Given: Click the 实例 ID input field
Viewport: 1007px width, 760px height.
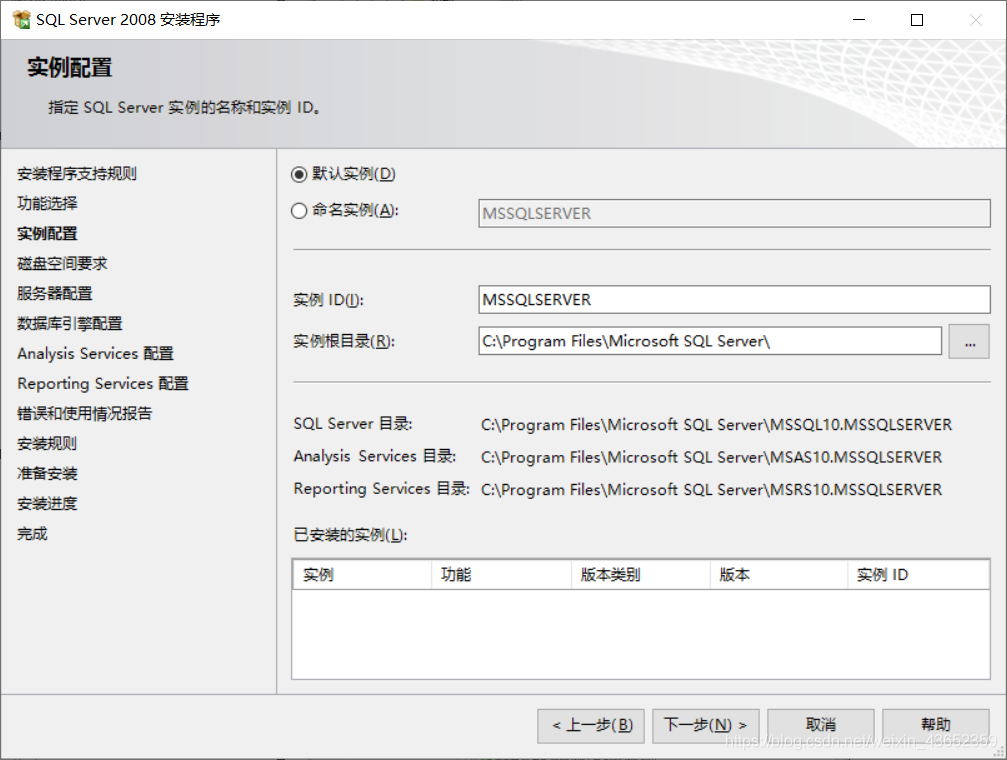Looking at the screenshot, I should [x=734, y=299].
